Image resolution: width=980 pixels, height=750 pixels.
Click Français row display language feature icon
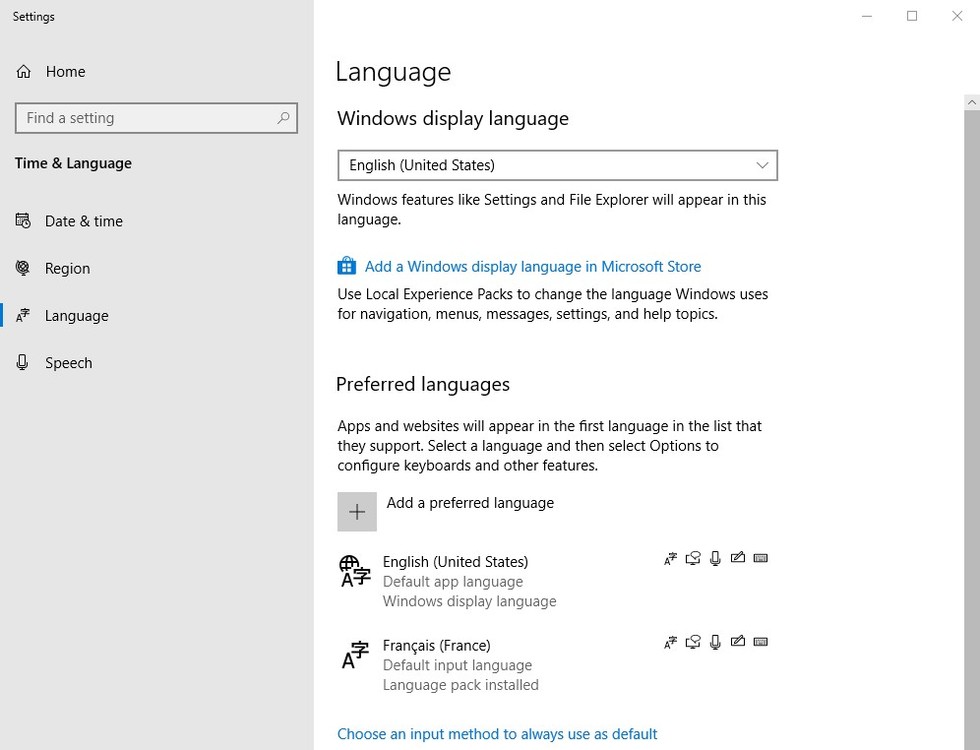coord(671,642)
